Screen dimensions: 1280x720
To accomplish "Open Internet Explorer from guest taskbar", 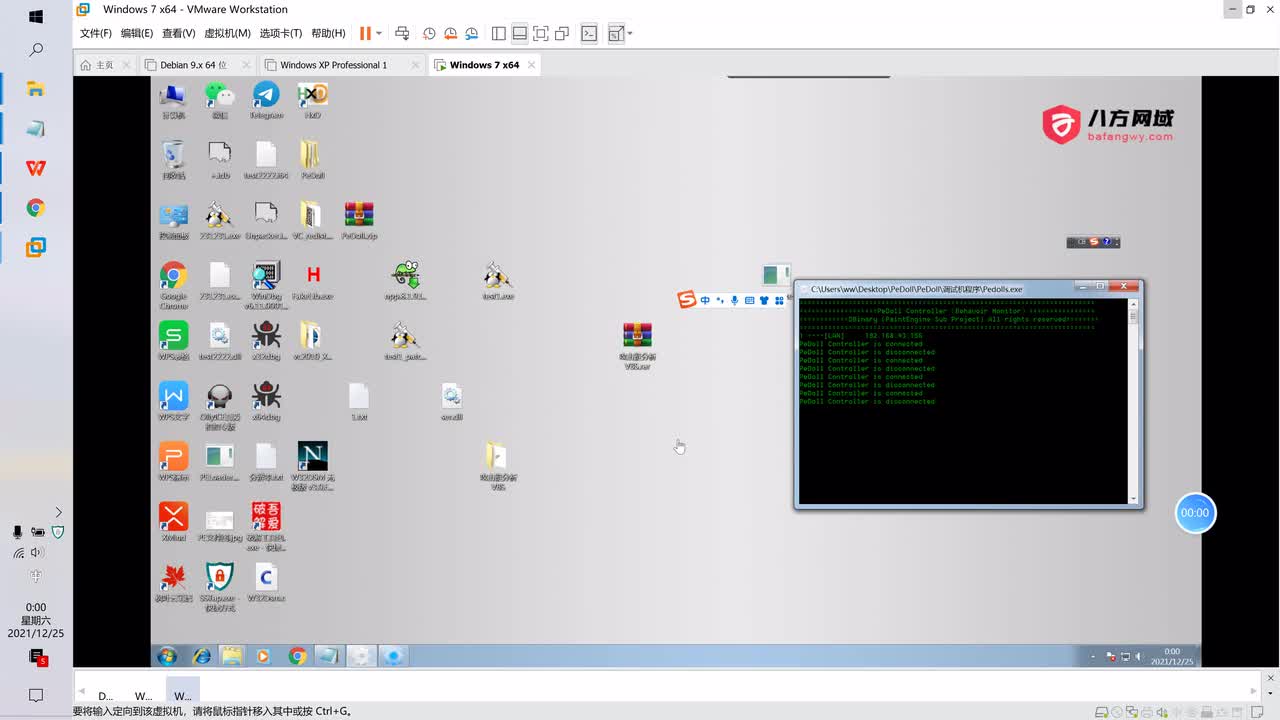I will pyautogui.click(x=201, y=657).
